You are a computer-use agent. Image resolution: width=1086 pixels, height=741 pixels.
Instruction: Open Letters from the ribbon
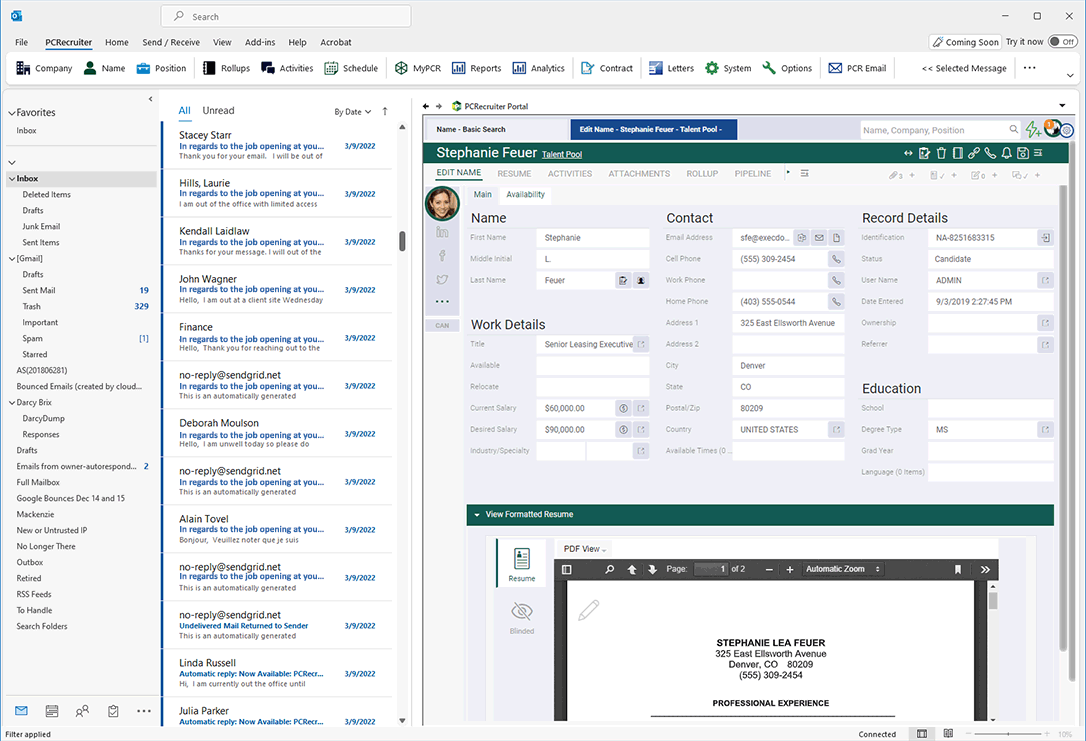(x=671, y=68)
